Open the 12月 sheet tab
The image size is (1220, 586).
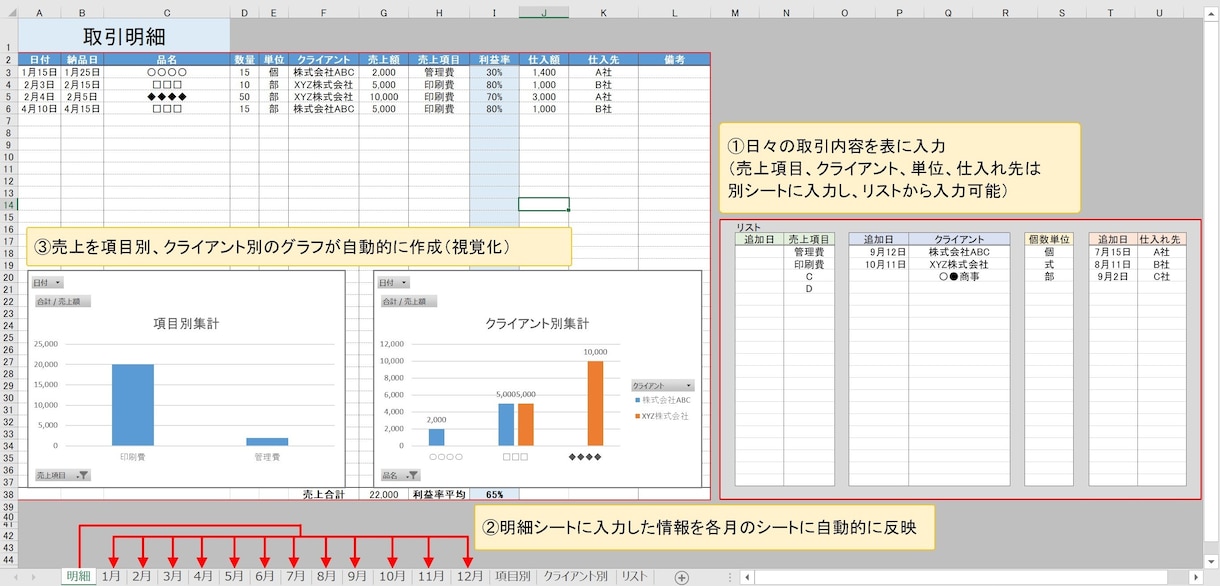point(468,577)
